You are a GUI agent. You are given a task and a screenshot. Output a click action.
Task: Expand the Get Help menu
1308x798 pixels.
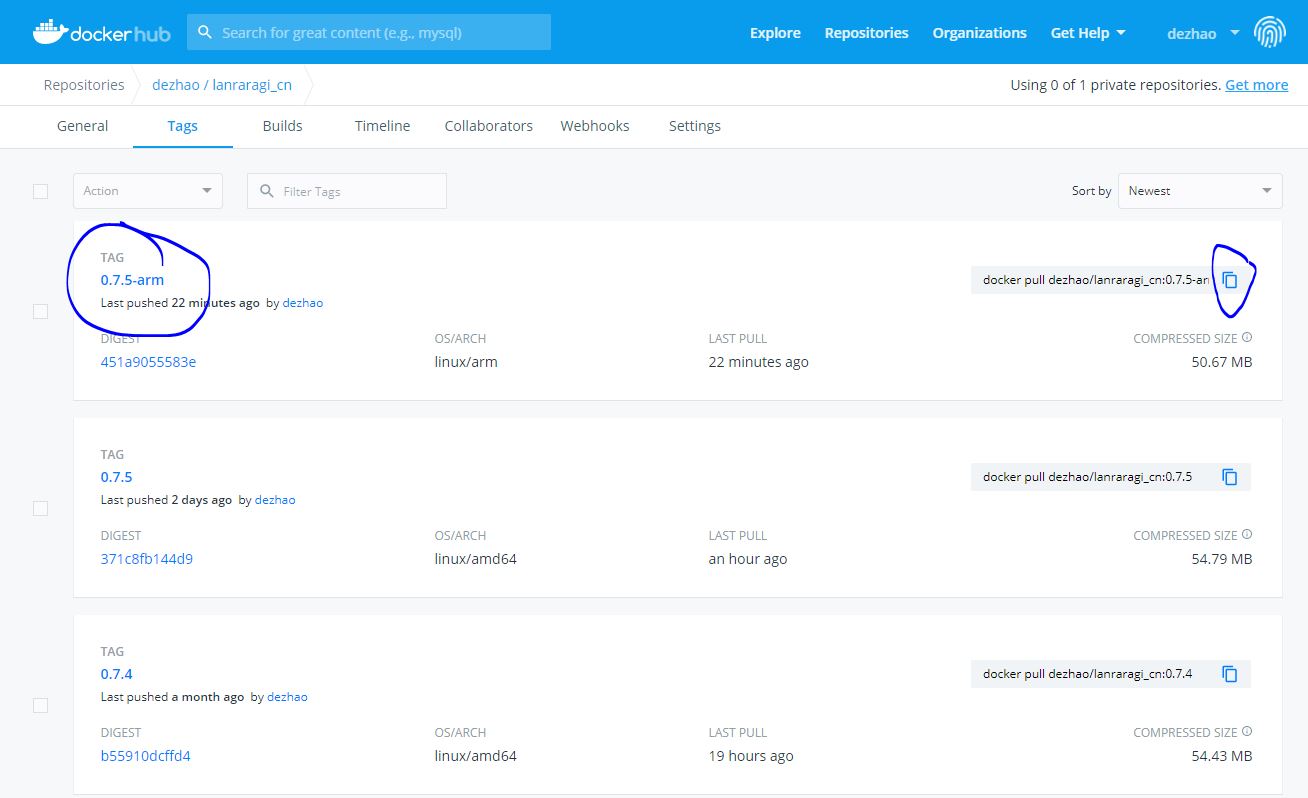1088,33
